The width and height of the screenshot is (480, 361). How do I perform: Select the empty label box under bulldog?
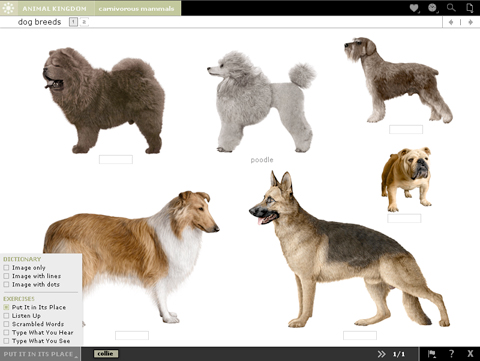click(x=404, y=218)
